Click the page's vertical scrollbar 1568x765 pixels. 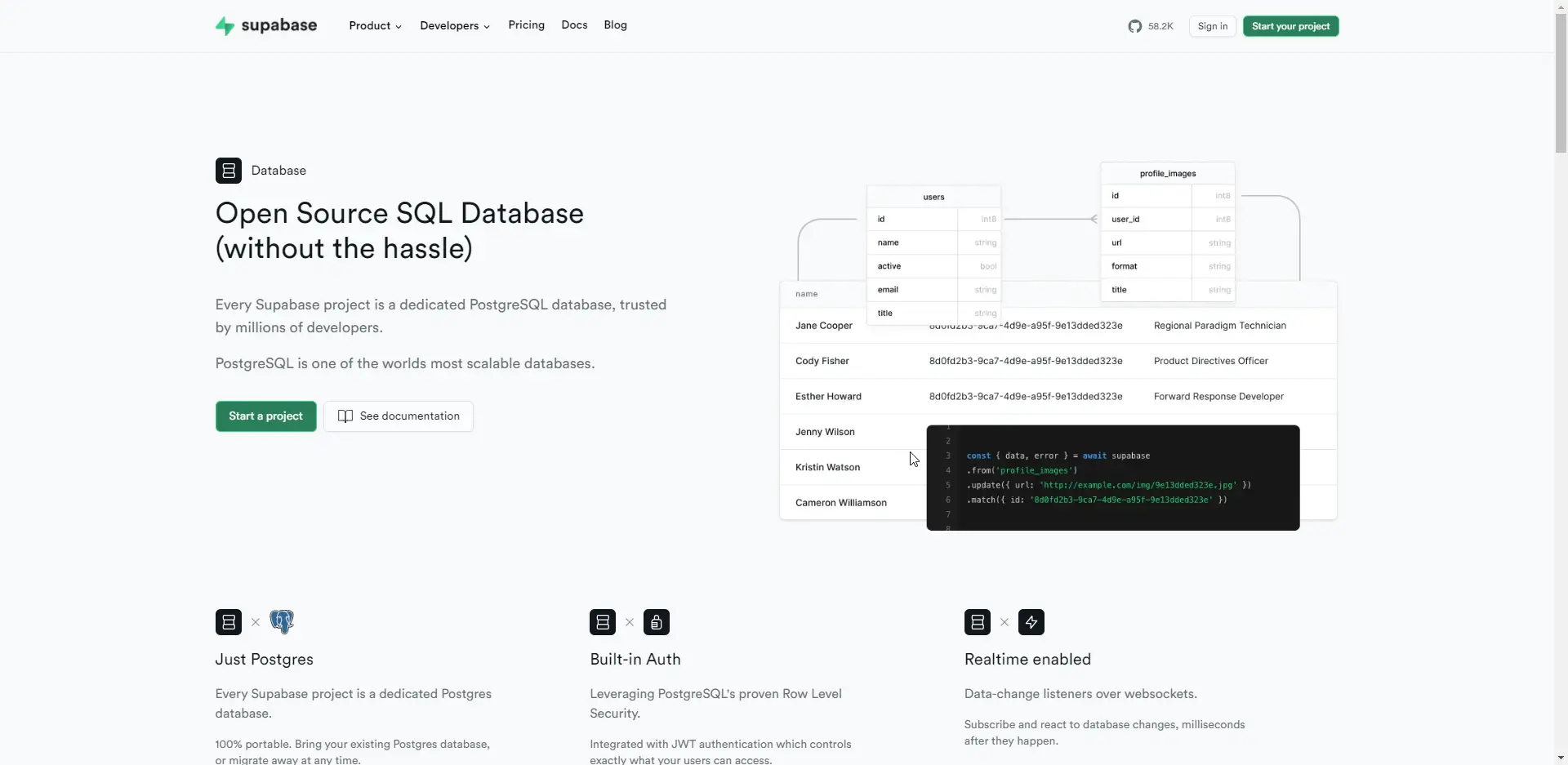[1561, 82]
